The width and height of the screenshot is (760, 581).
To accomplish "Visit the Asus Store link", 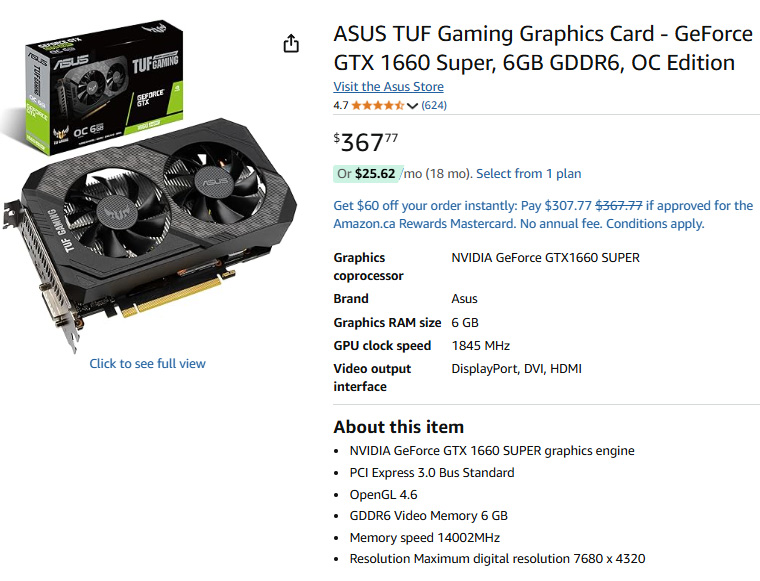I will [x=388, y=87].
